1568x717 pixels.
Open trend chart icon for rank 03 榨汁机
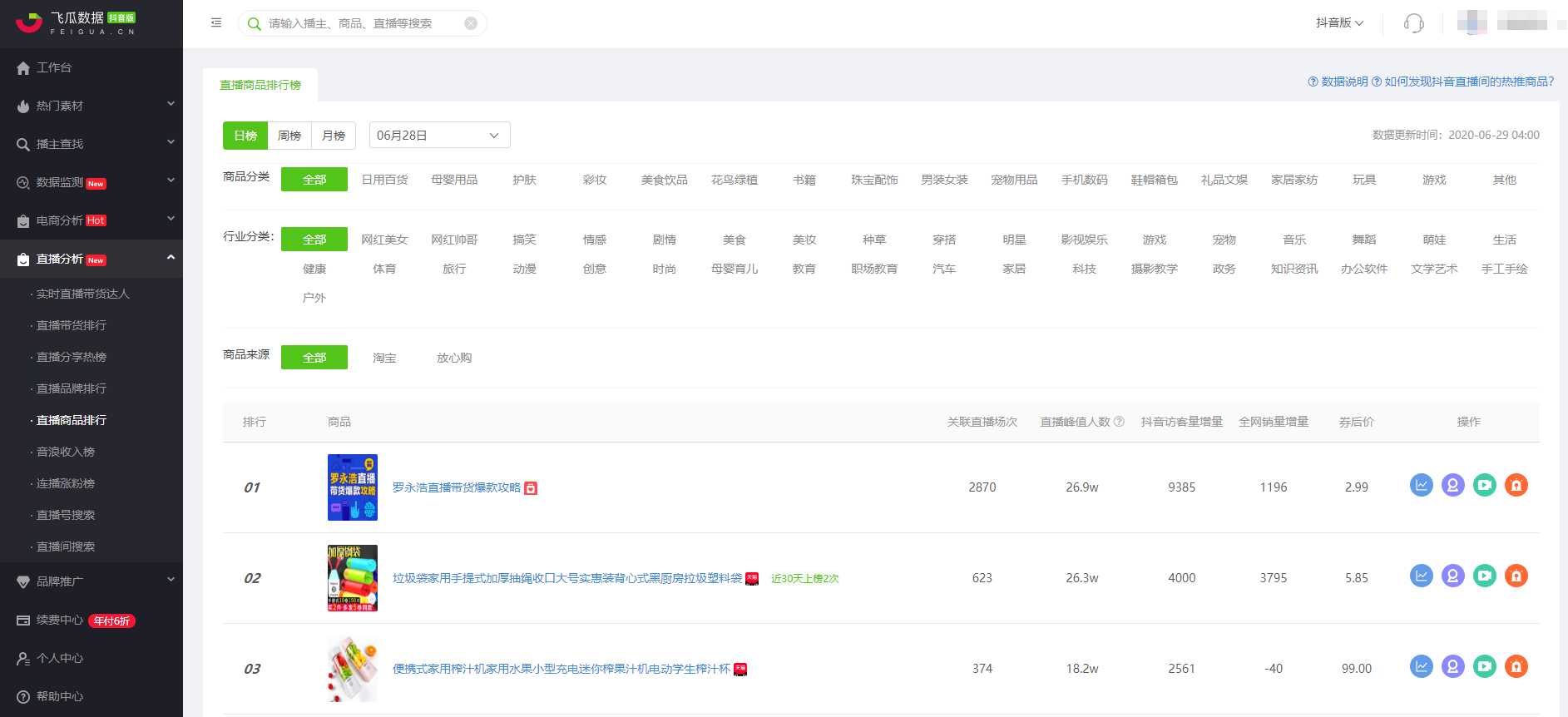[1422, 666]
